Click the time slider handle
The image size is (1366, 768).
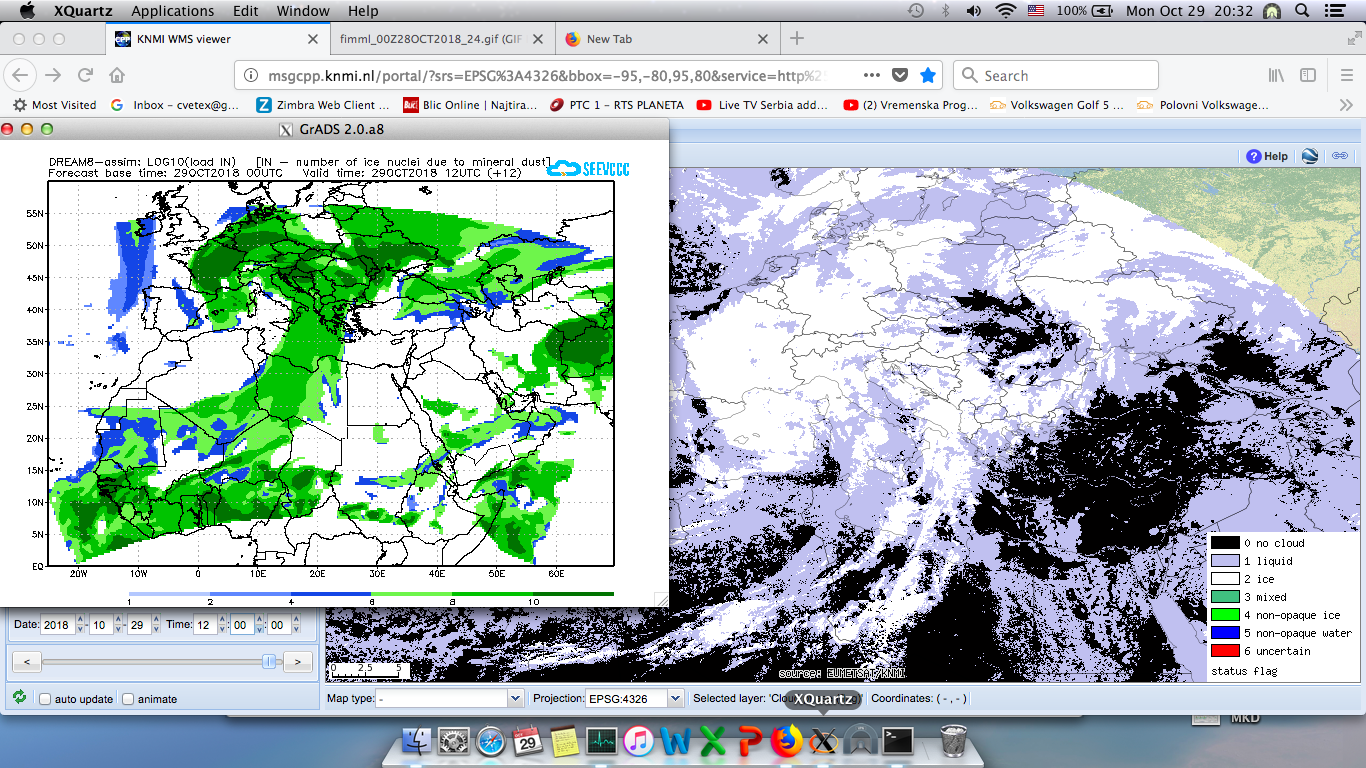click(x=269, y=661)
